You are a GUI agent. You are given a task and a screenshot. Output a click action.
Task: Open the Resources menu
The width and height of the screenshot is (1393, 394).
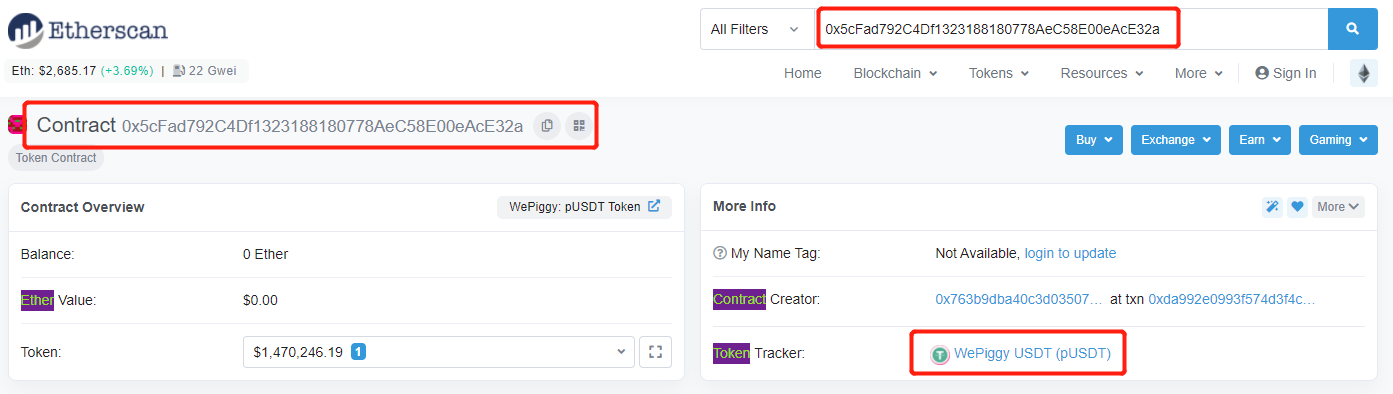pos(1101,73)
